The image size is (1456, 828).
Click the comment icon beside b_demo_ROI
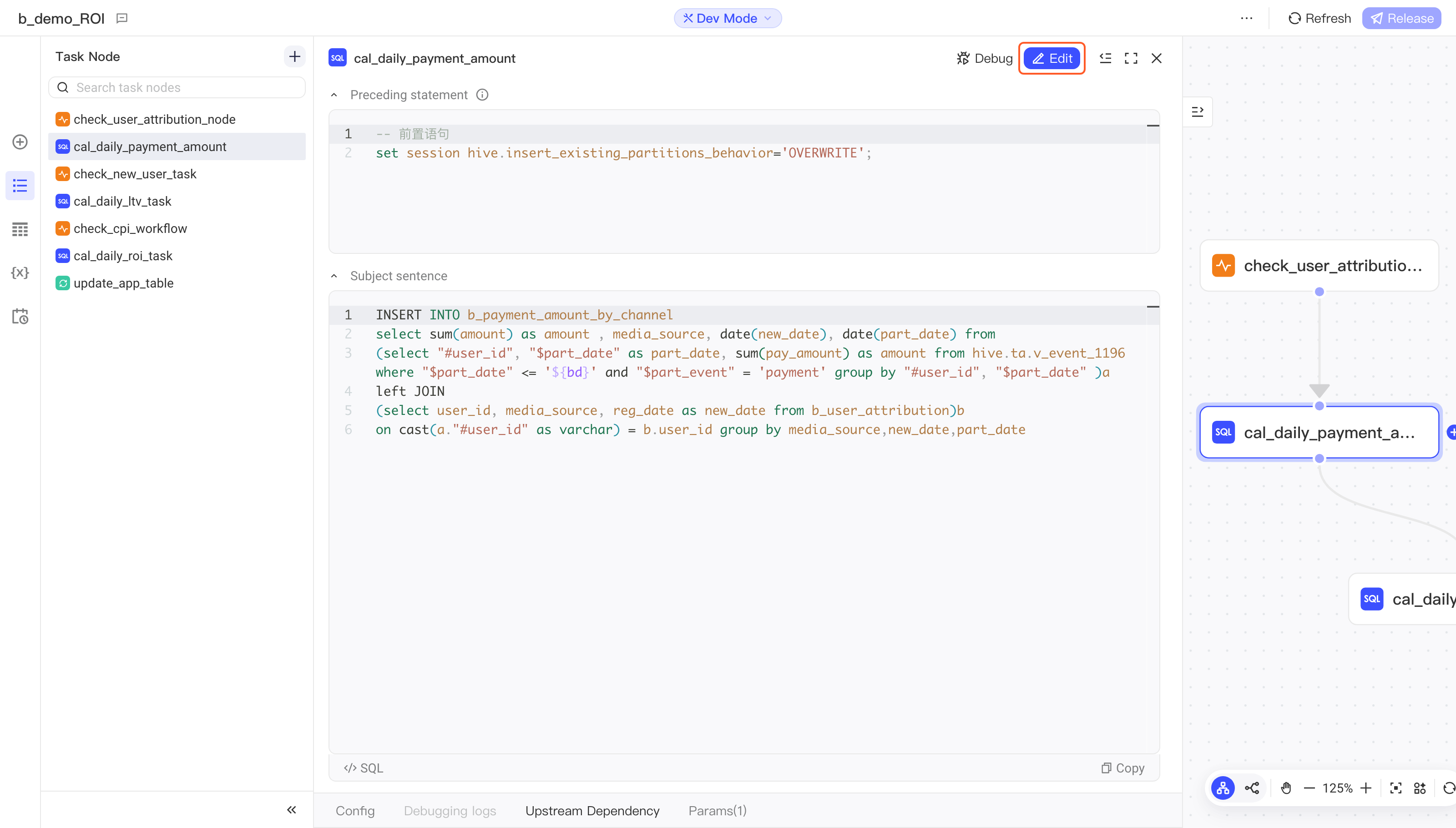click(122, 18)
